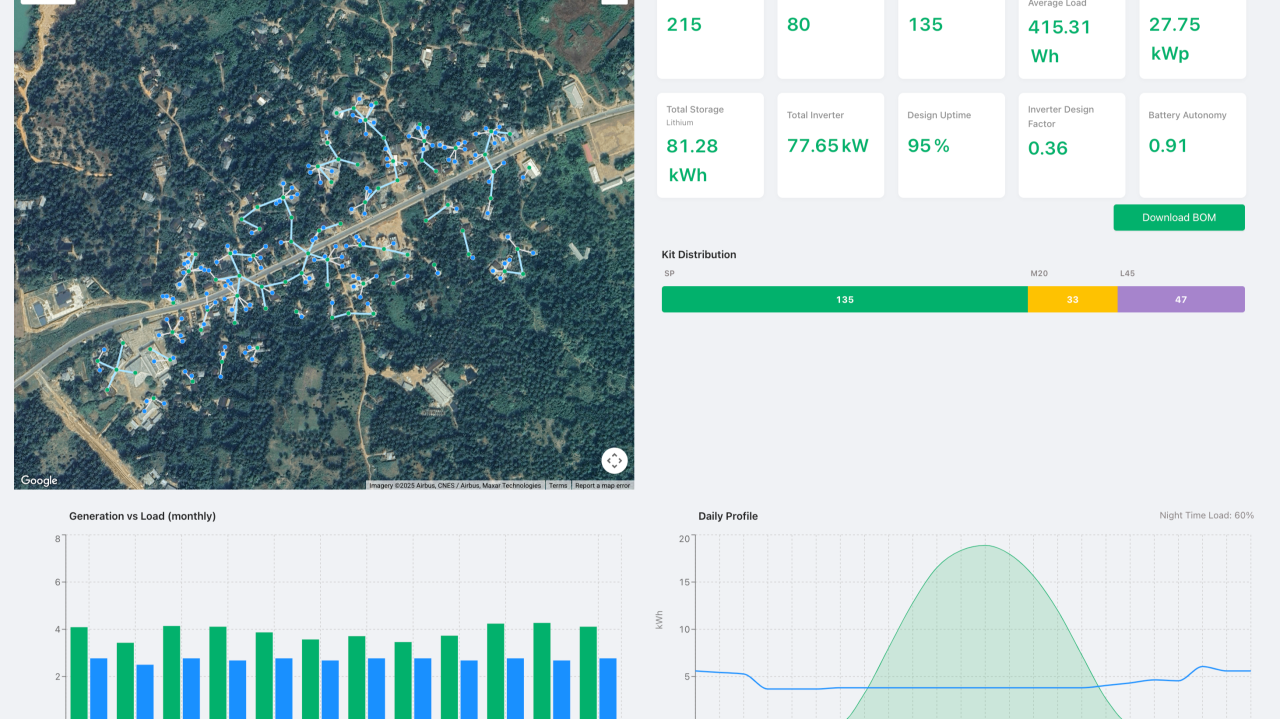The image size is (1280, 719).
Task: Click the Imagery ©2025 Airbus attribution text
Action: pyautogui.click(x=455, y=486)
